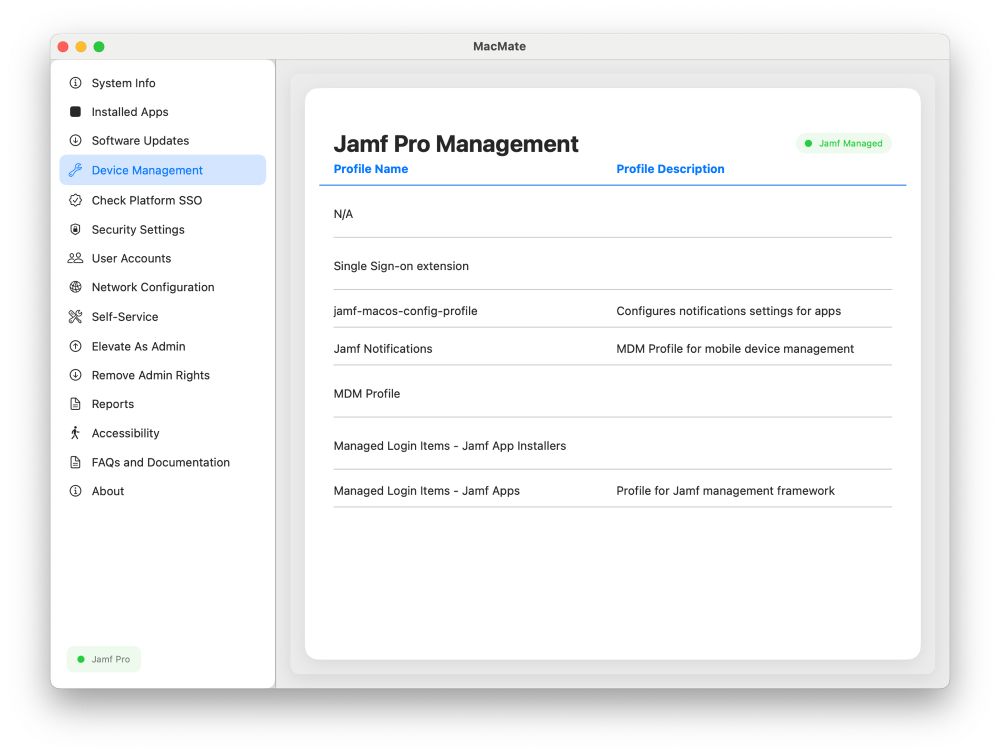
Task: Click the MacMate window title
Action: tap(499, 47)
